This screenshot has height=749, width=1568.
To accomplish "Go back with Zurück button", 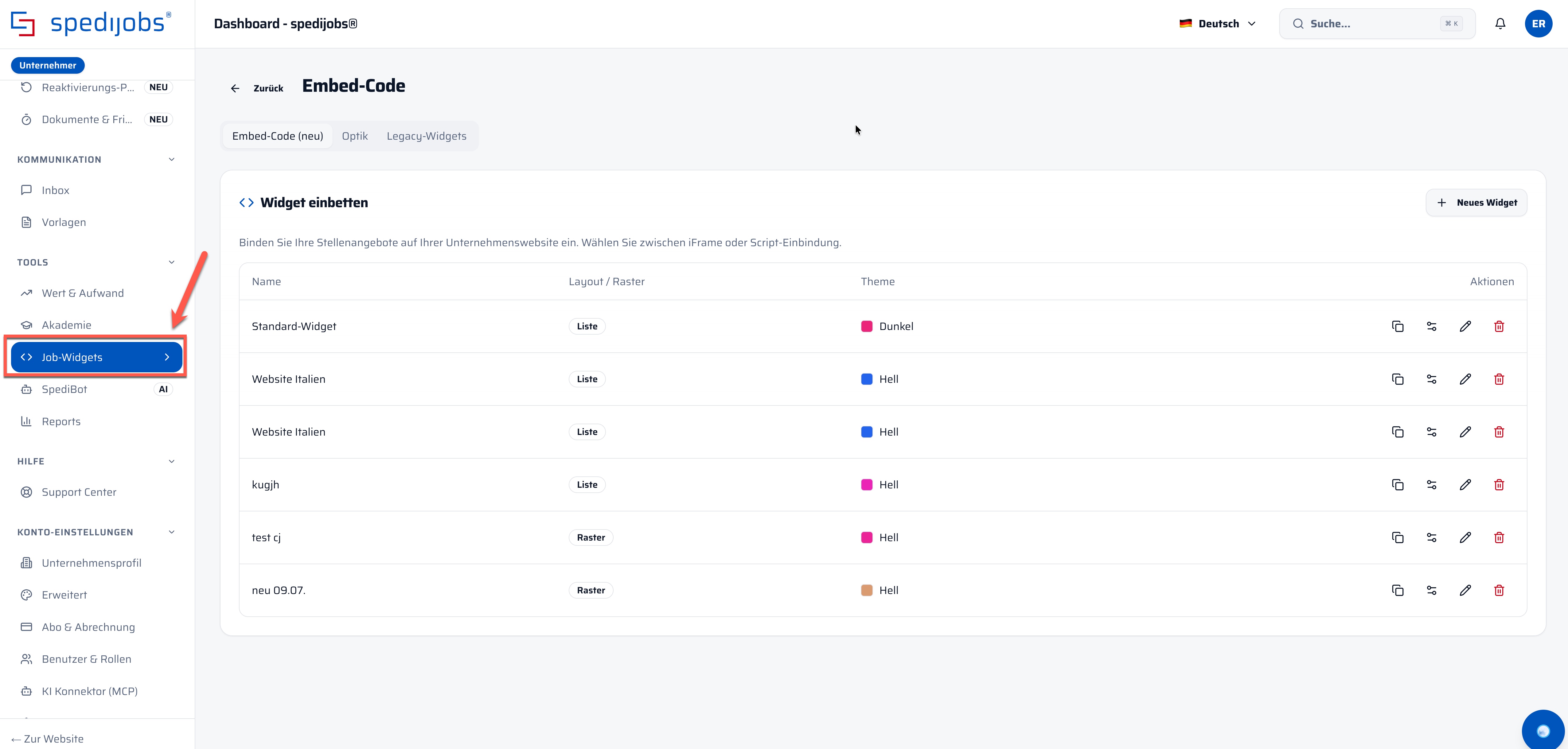I will 257,88.
